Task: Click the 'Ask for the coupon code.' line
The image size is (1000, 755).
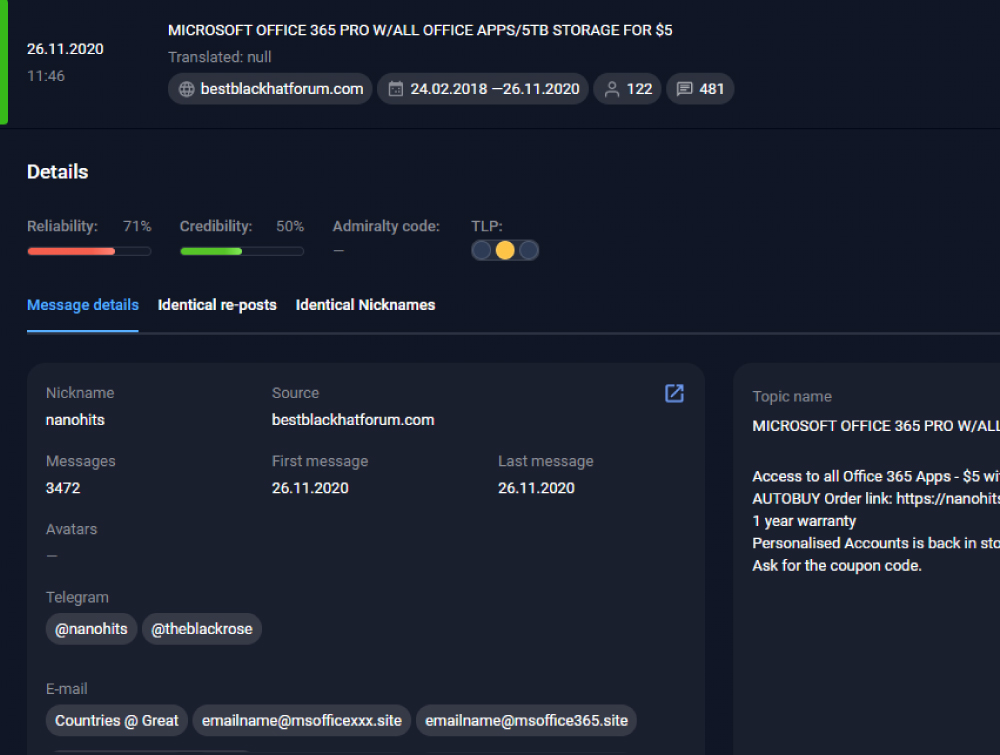Action: click(837, 566)
